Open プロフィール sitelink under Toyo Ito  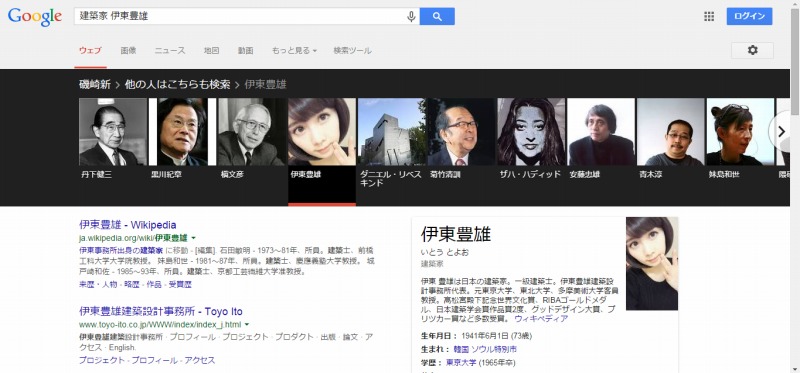point(155,360)
